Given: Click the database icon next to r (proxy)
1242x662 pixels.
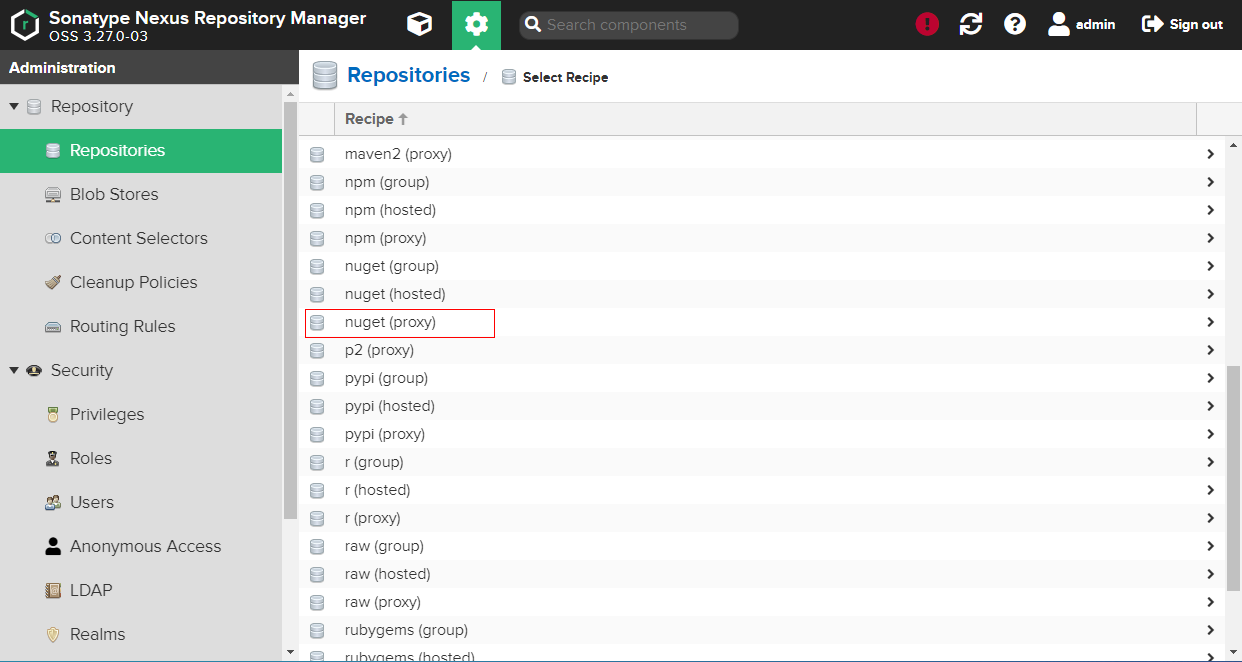Looking at the screenshot, I should click(317, 519).
